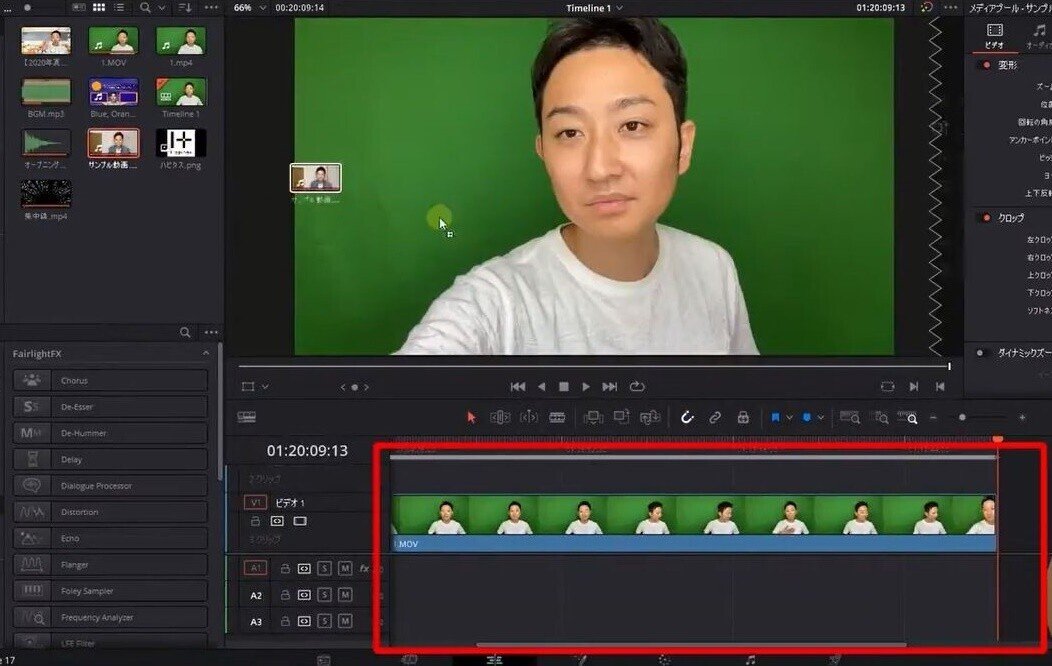Toggle the 変形 transform section on
Screen dimensions: 1052x666
tap(987, 65)
